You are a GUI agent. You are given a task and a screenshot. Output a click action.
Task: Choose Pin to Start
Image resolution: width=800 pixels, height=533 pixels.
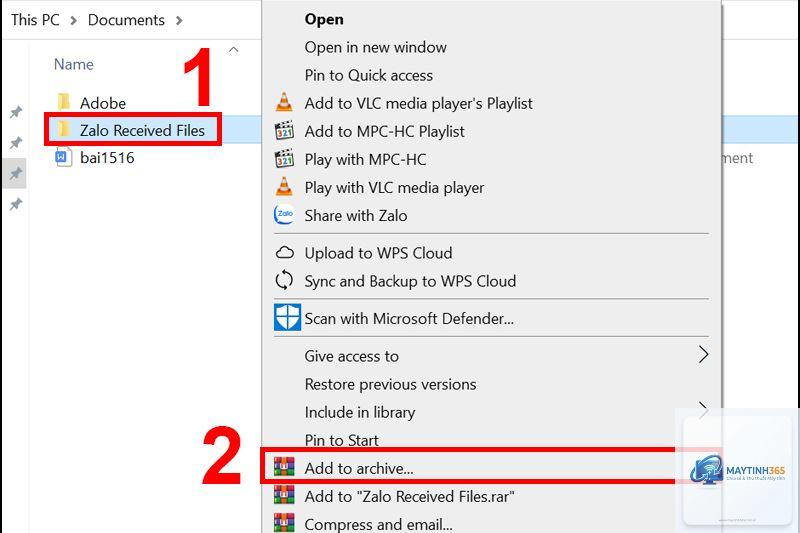tap(341, 440)
